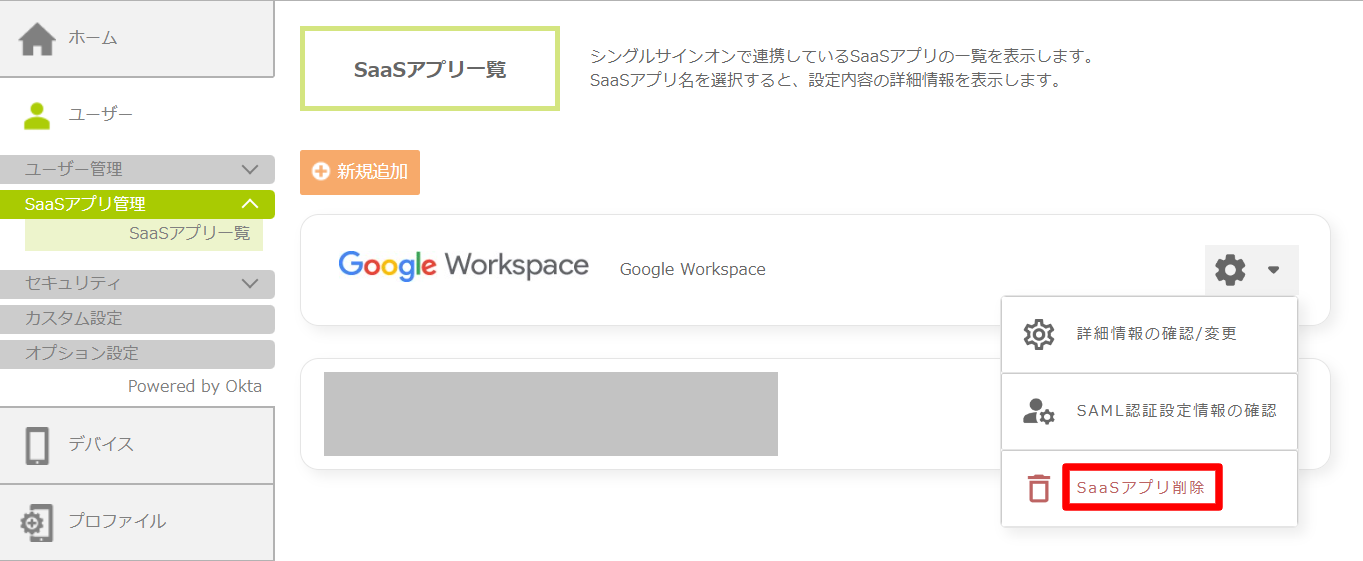Open the gear dropdown arrow
The image size is (1363, 561).
pos(1273,270)
